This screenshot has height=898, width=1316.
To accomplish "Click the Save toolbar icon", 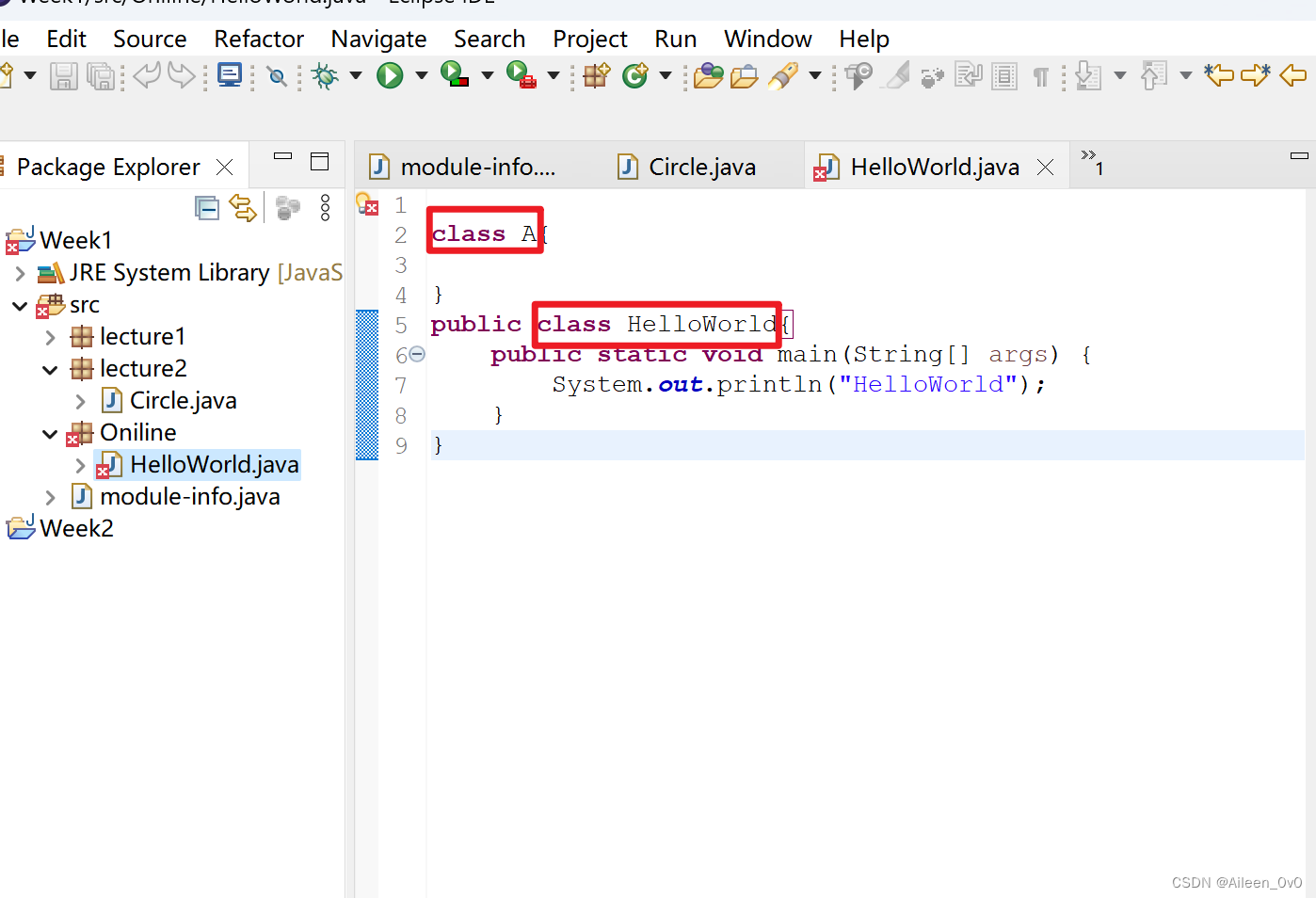I will [63, 76].
